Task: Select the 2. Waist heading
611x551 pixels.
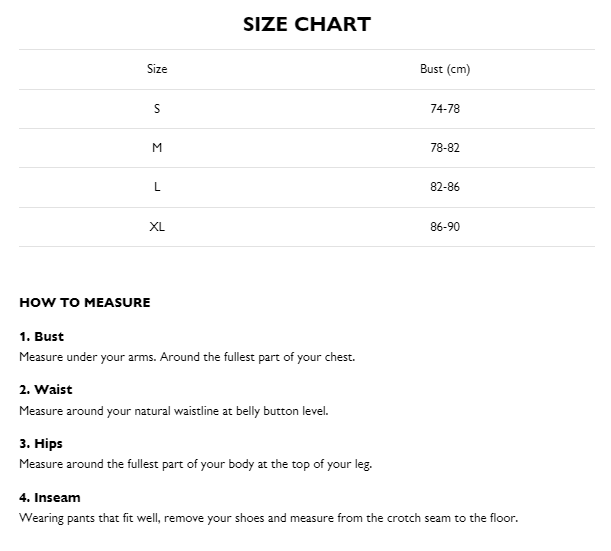Action: click(x=46, y=390)
